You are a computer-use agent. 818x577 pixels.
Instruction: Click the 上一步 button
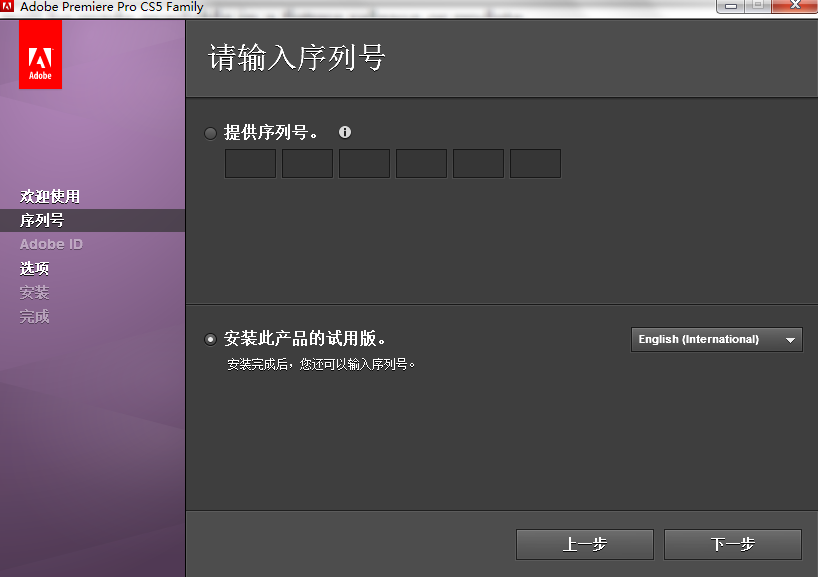click(x=584, y=545)
